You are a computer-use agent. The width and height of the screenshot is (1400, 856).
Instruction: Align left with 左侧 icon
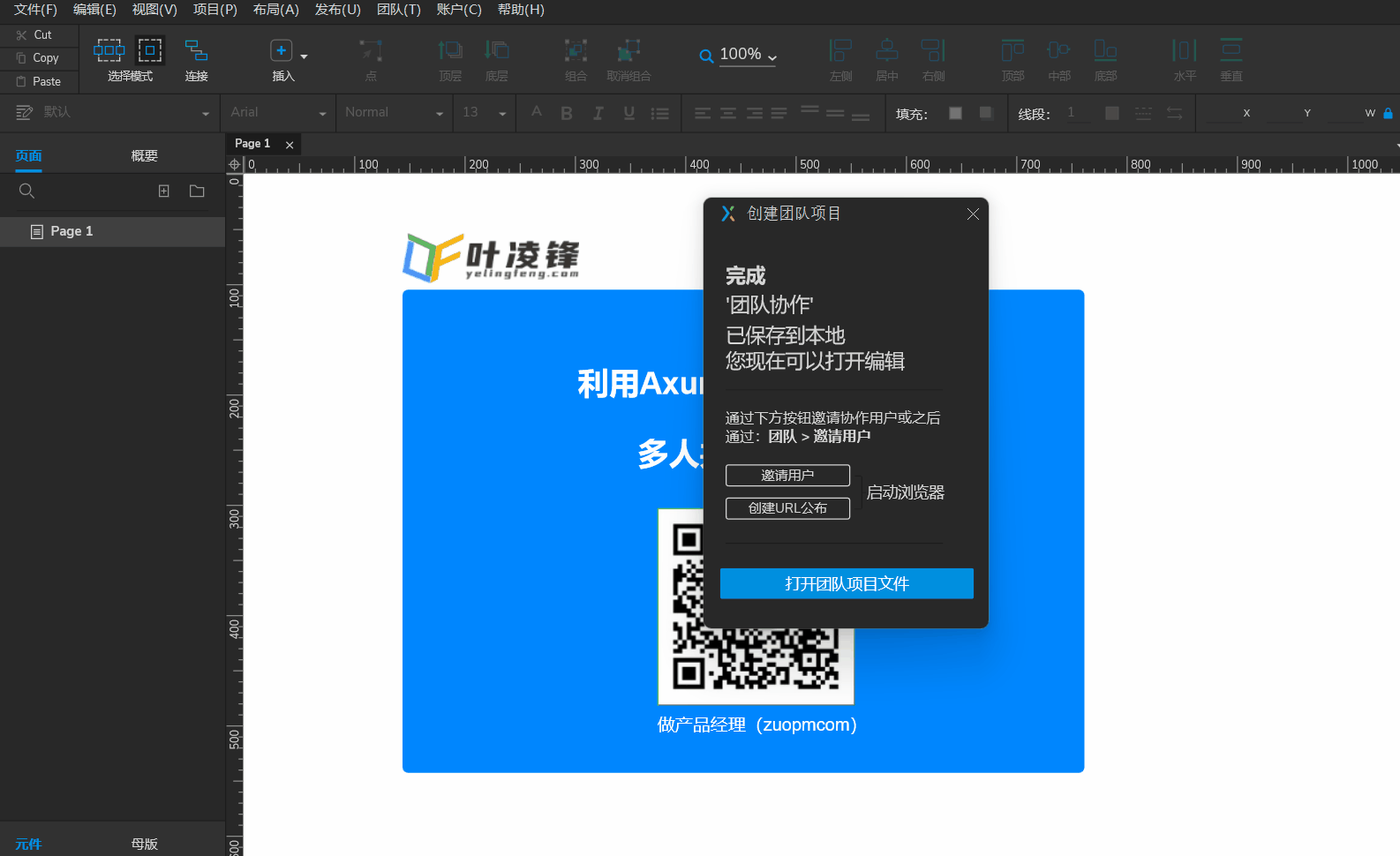click(840, 50)
